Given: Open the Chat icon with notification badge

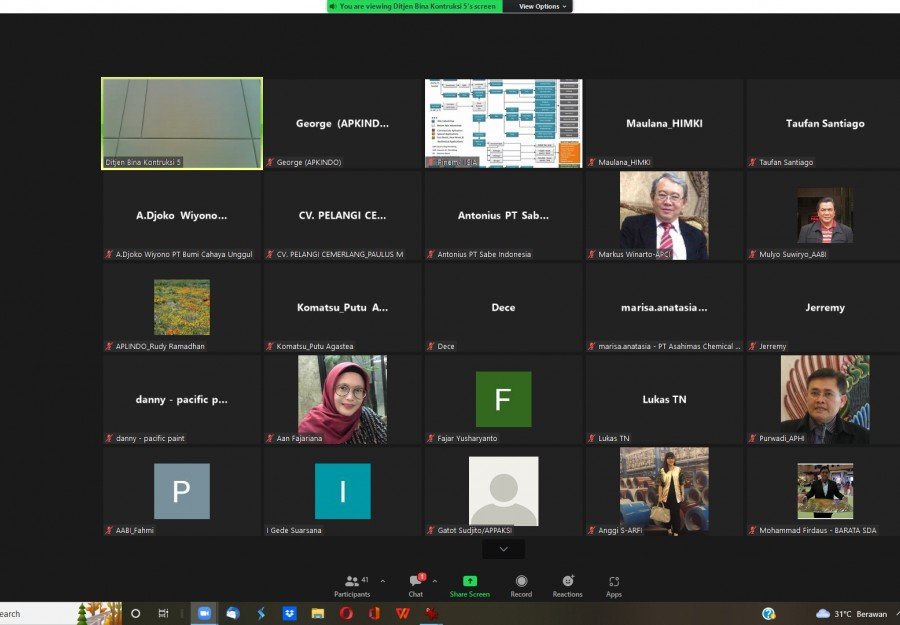Looking at the screenshot, I should pos(417,580).
